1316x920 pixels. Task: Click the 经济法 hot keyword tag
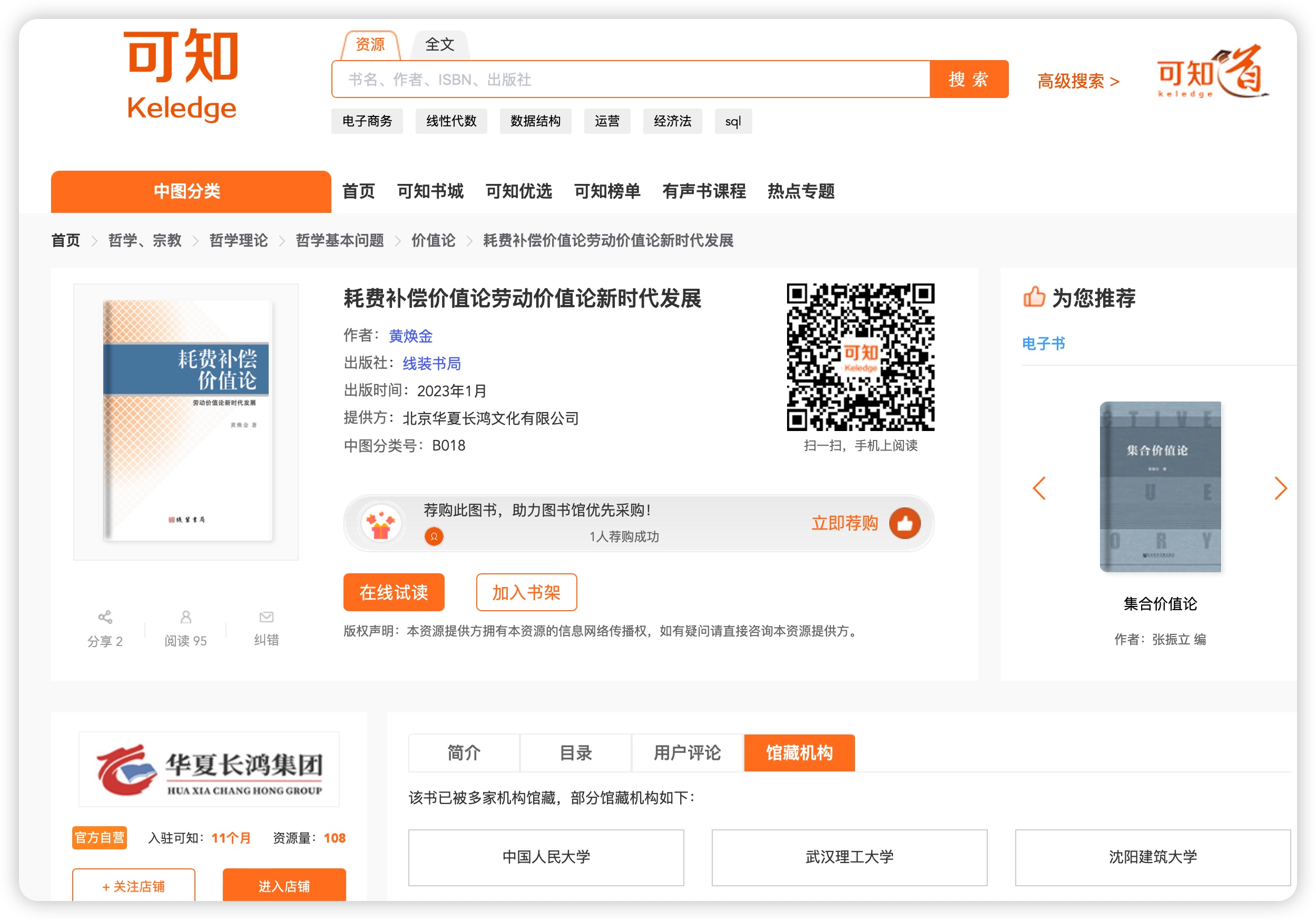coord(672,121)
